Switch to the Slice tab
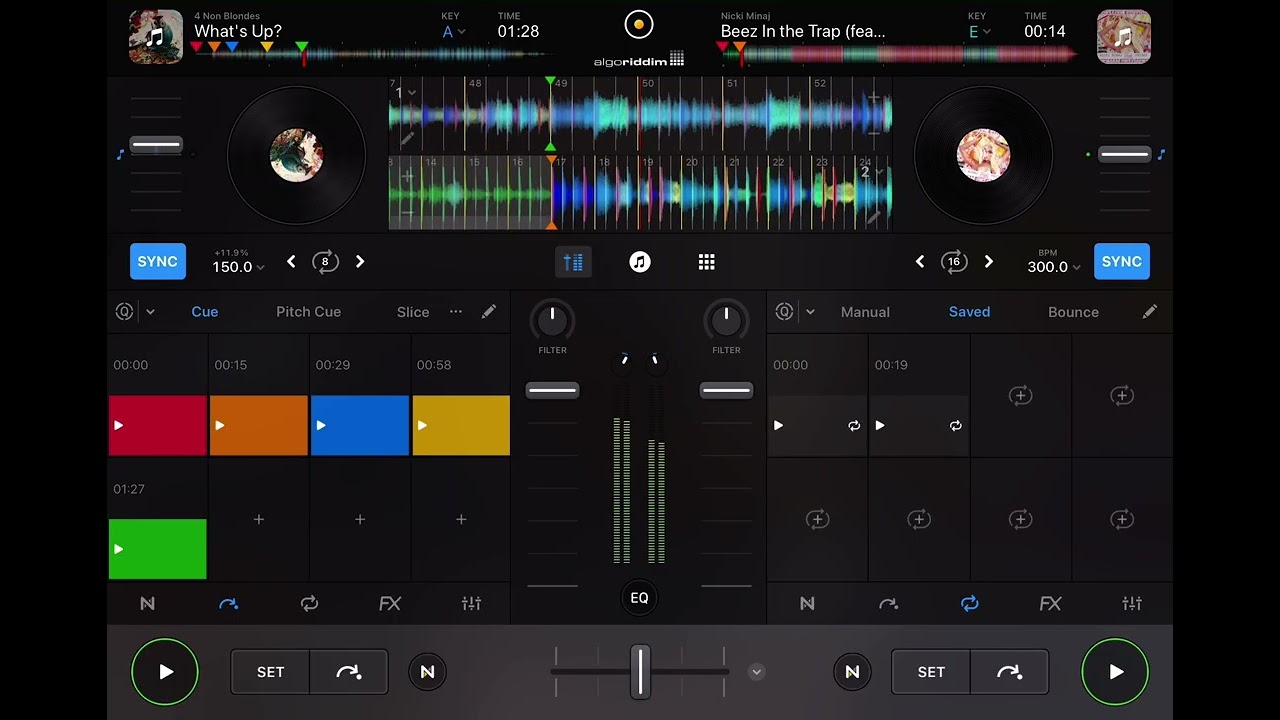This screenshot has height=720, width=1280. [413, 312]
